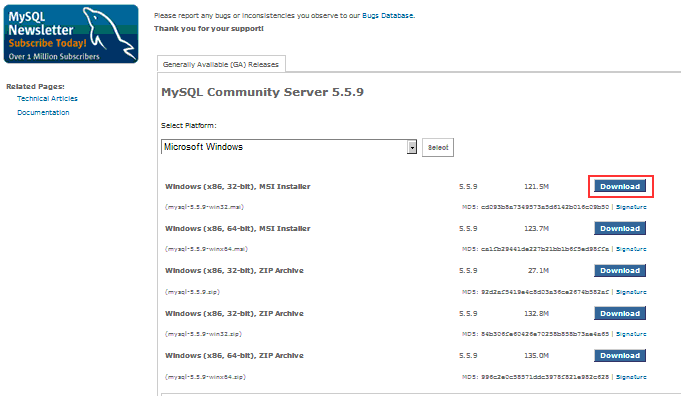Click the mysql-5.5.9.zip file name
681x396 pixels.
pyautogui.click(x=192, y=292)
